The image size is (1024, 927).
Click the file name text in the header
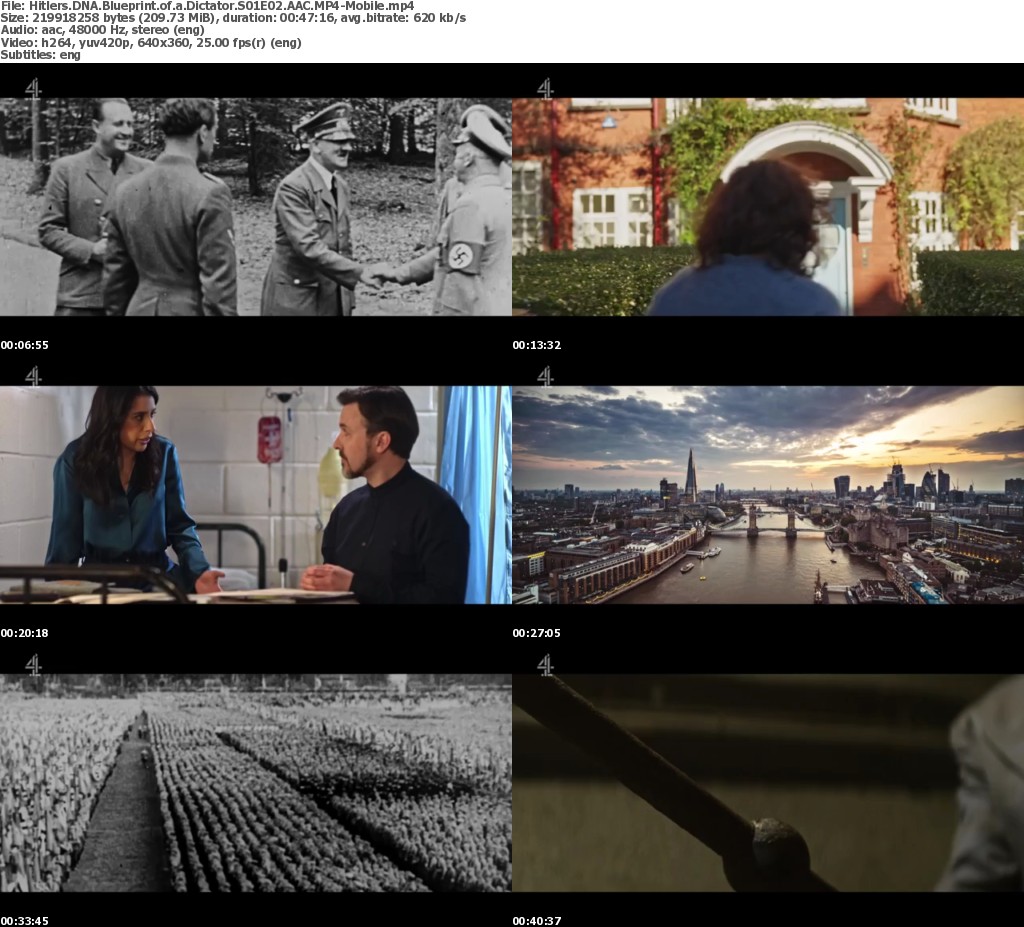click(x=207, y=6)
